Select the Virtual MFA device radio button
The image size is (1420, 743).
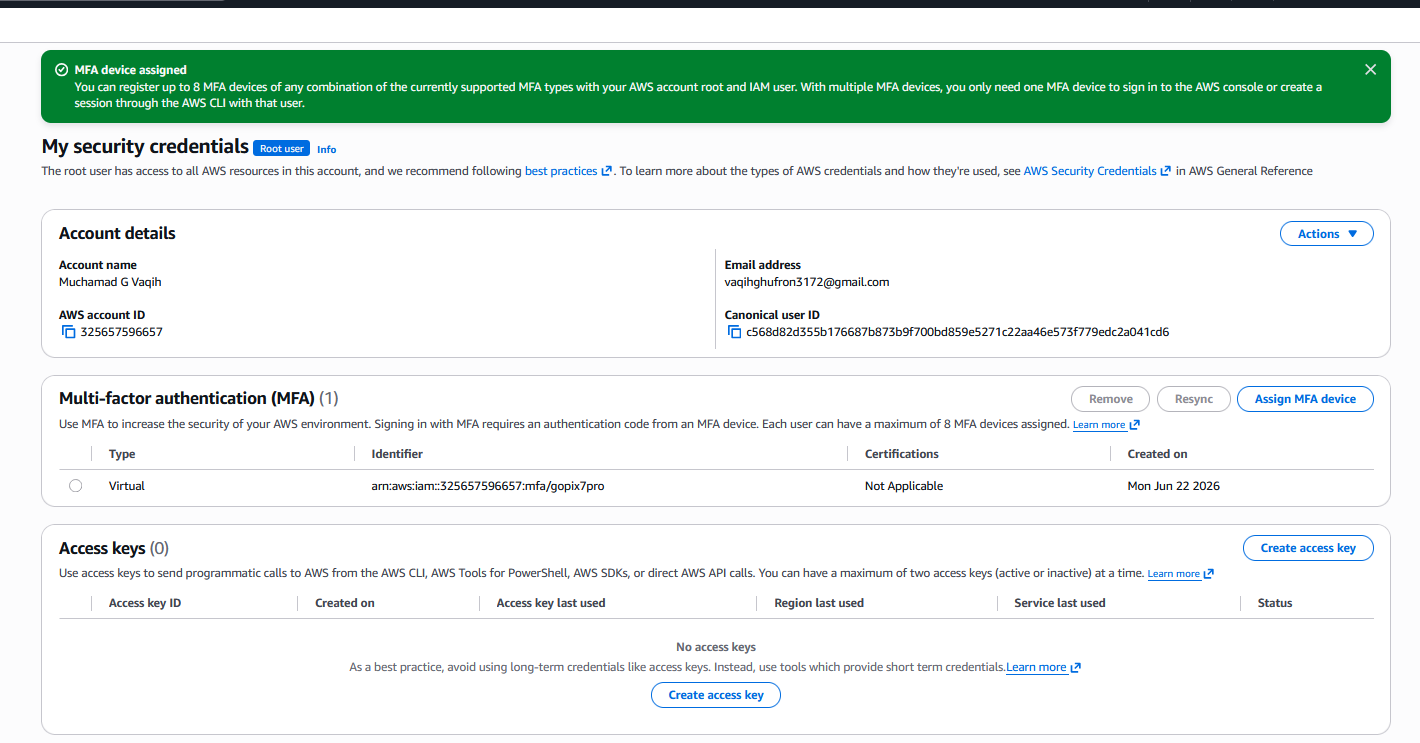coord(76,486)
